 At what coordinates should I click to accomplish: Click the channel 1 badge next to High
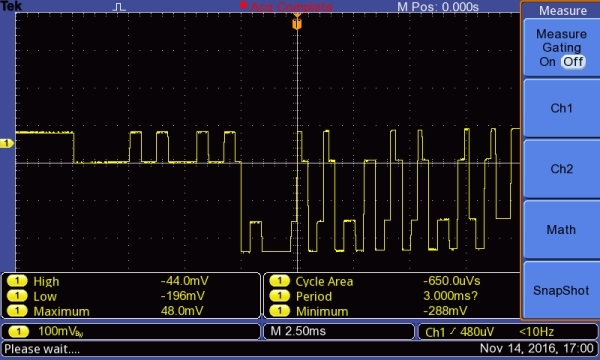coord(17,281)
